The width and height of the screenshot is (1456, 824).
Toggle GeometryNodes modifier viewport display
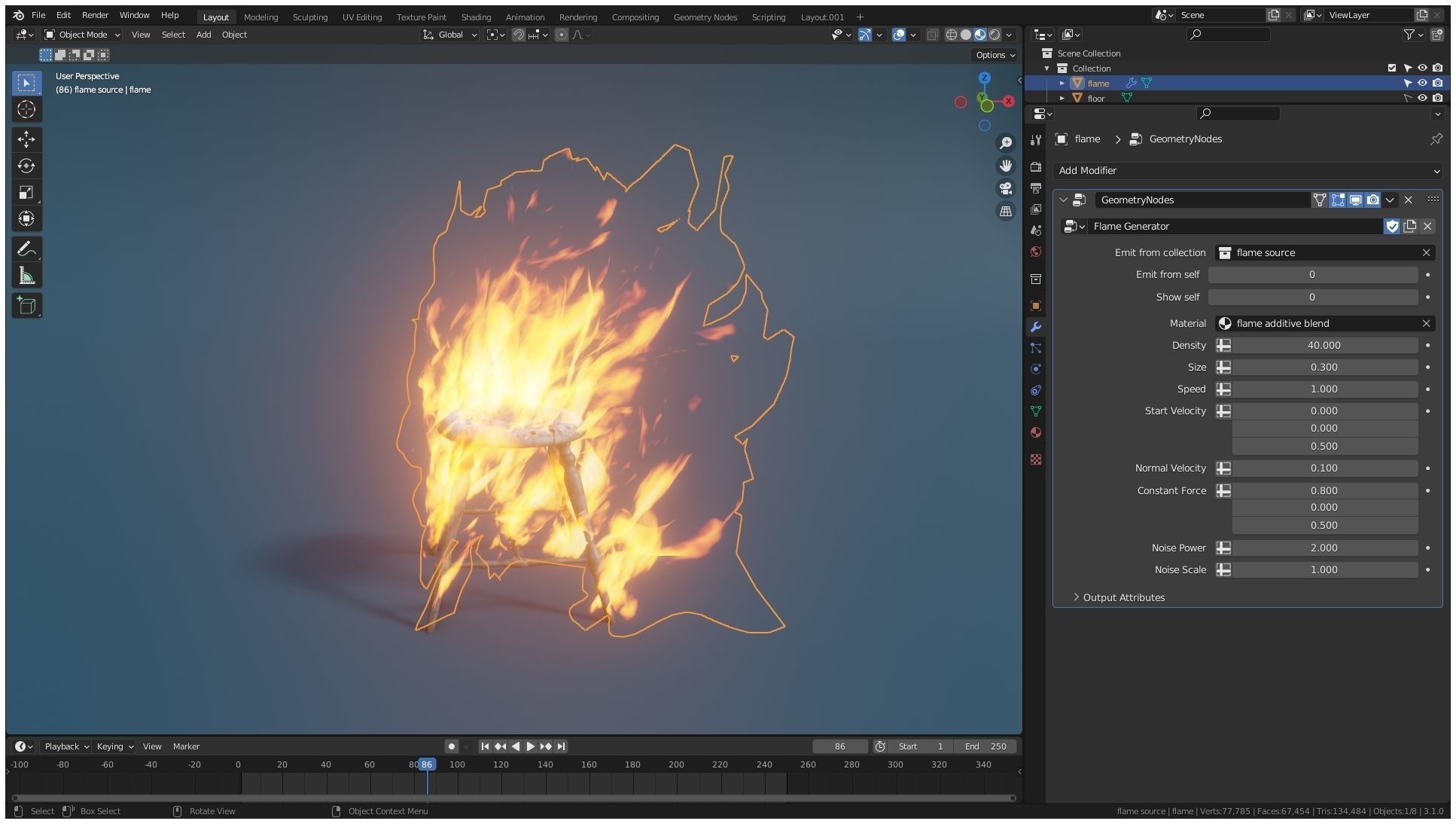pos(1355,200)
